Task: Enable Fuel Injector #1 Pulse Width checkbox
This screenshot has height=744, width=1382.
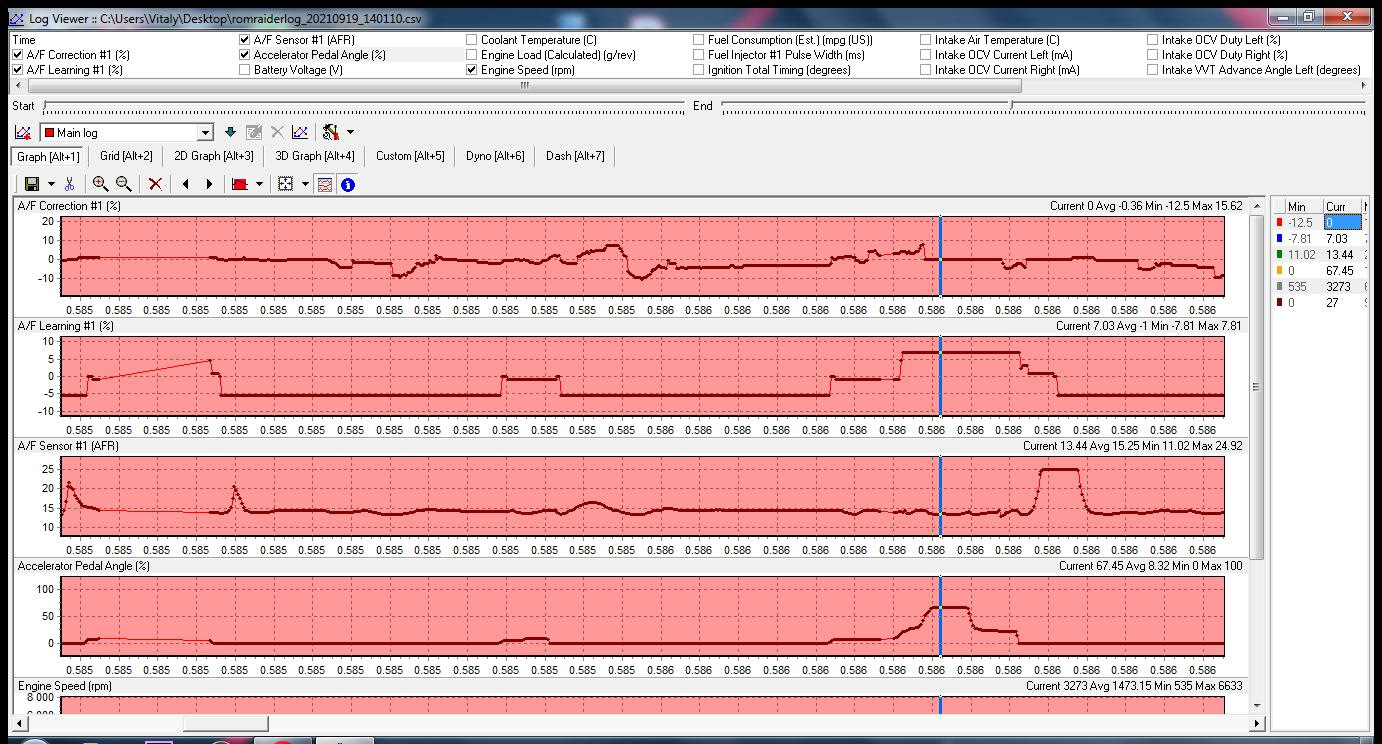Action: tap(699, 55)
